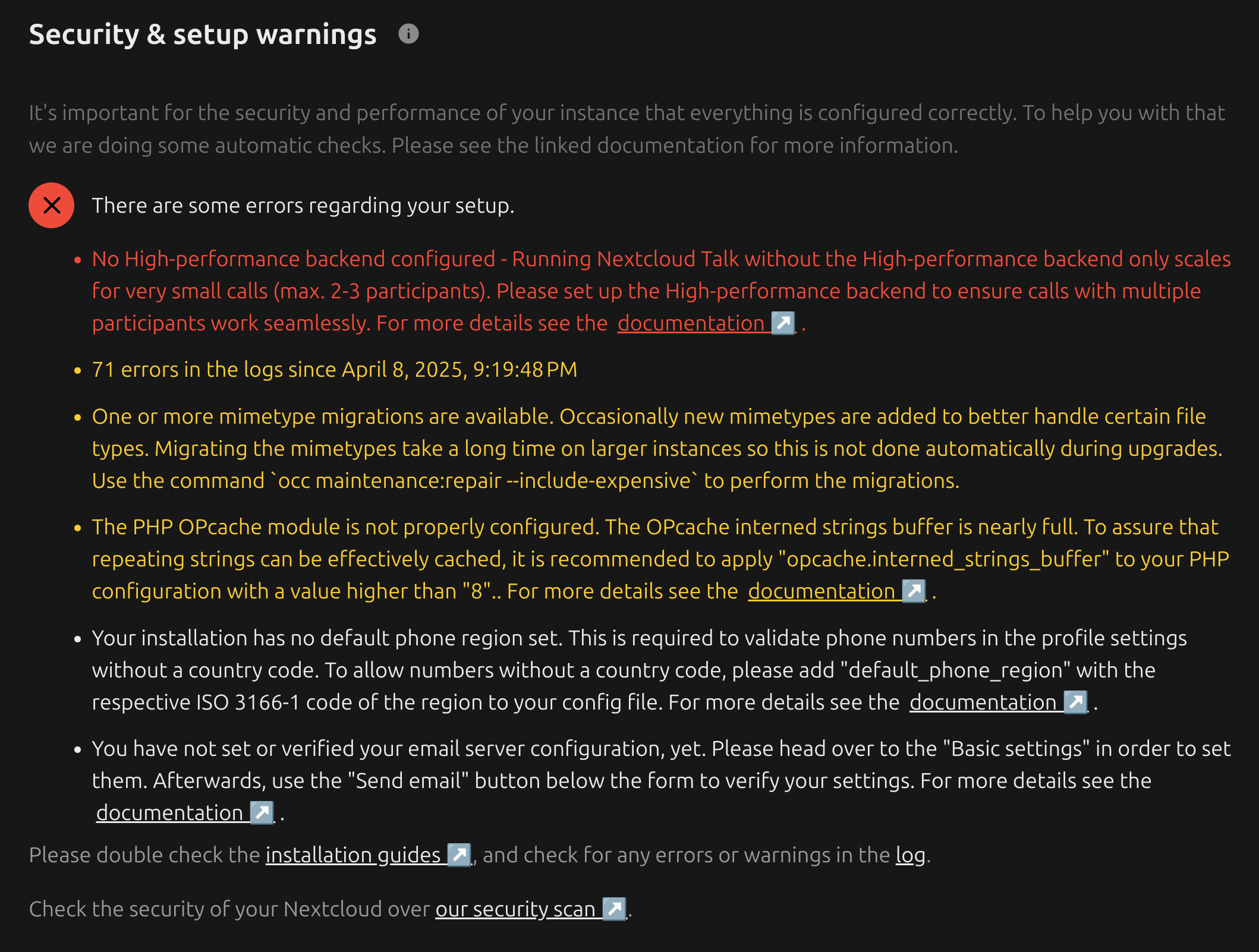Open the installation guides link

[353, 855]
